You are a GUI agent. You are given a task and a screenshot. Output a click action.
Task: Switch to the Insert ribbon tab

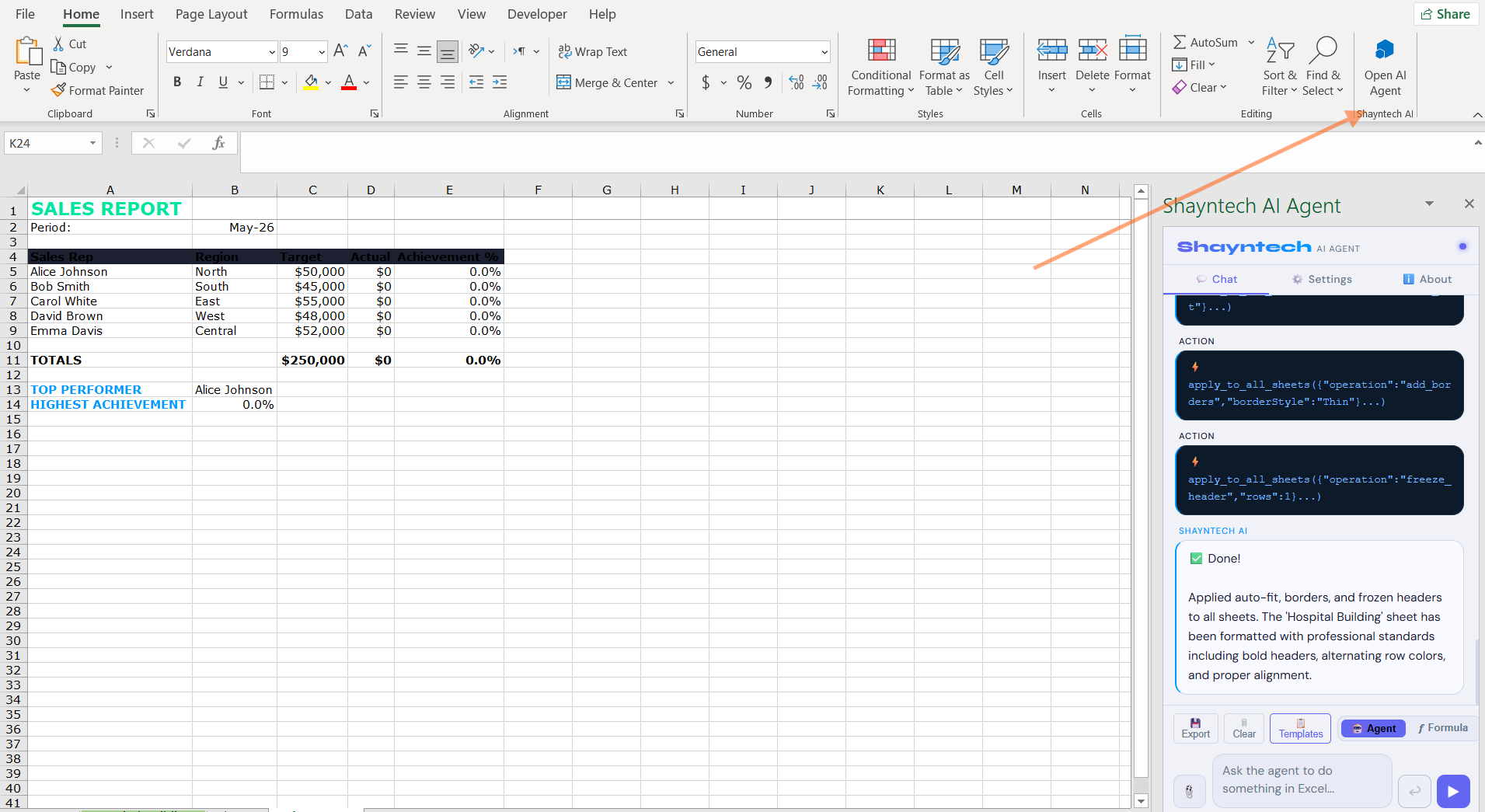(x=137, y=14)
